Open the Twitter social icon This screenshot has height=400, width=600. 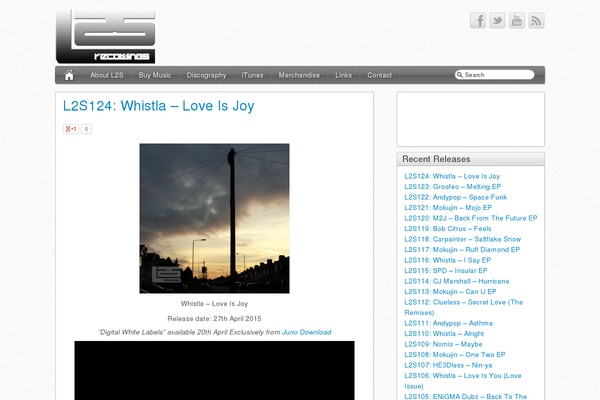(497, 21)
